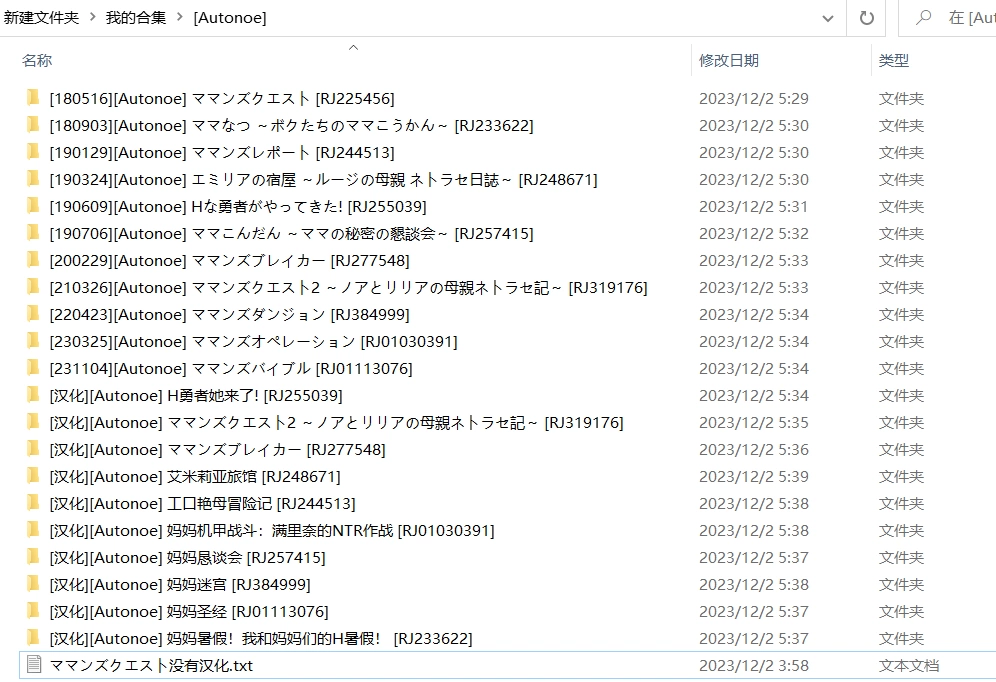Click 文本文档 type cell
The height and width of the screenshot is (682, 996).
tap(908, 665)
